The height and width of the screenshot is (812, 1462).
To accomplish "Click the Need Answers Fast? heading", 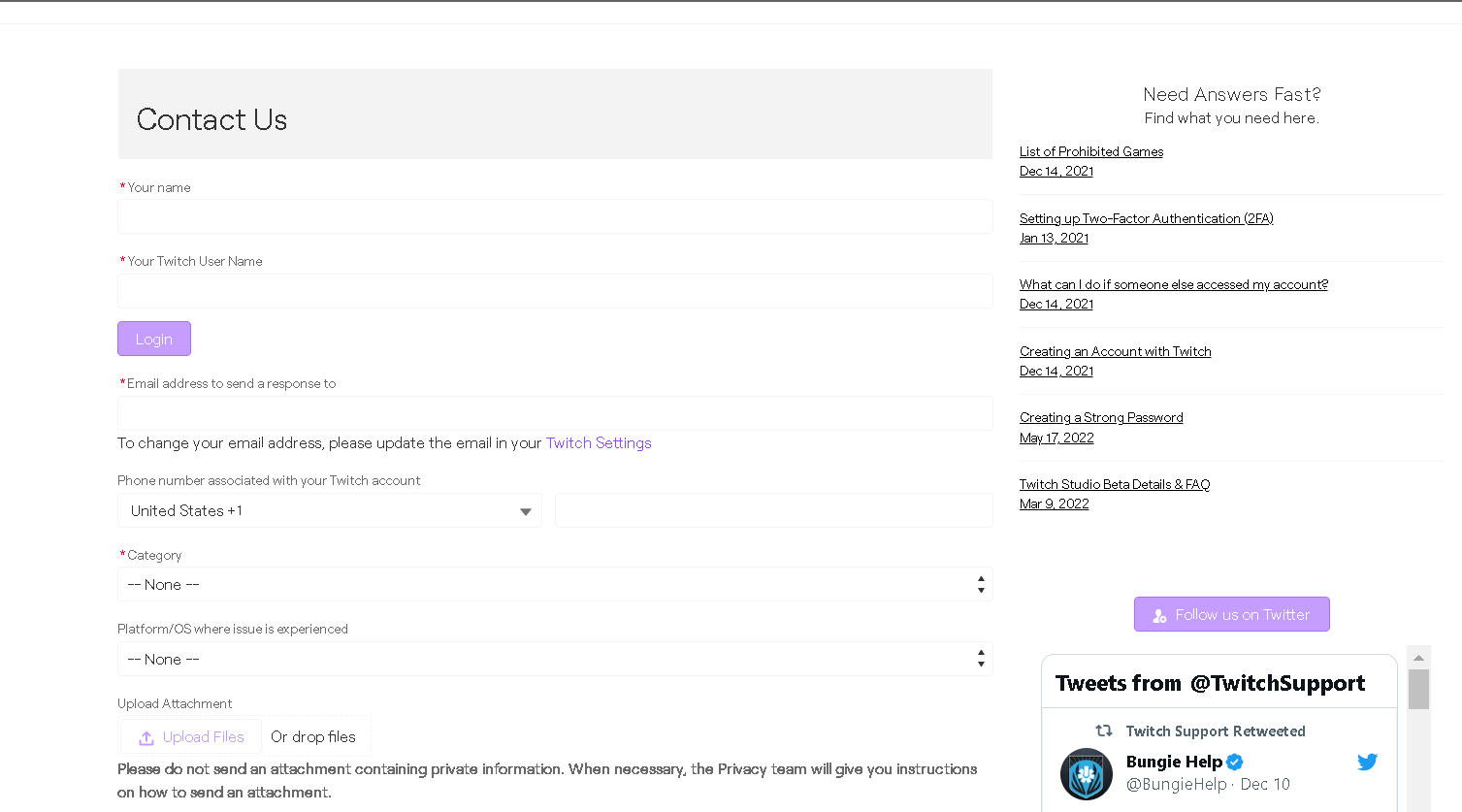I will (x=1232, y=94).
